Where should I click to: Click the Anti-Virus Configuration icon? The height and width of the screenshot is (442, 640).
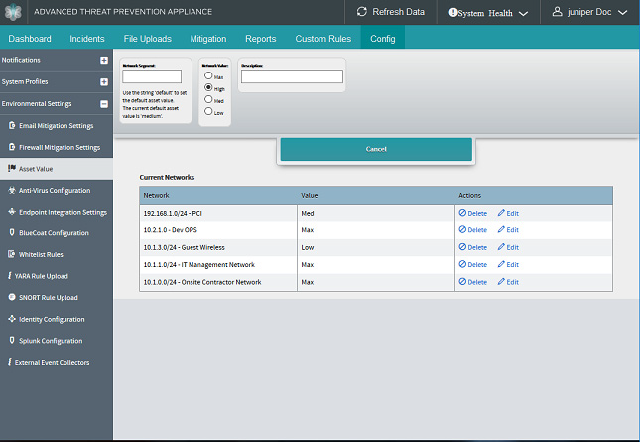tap(11, 190)
